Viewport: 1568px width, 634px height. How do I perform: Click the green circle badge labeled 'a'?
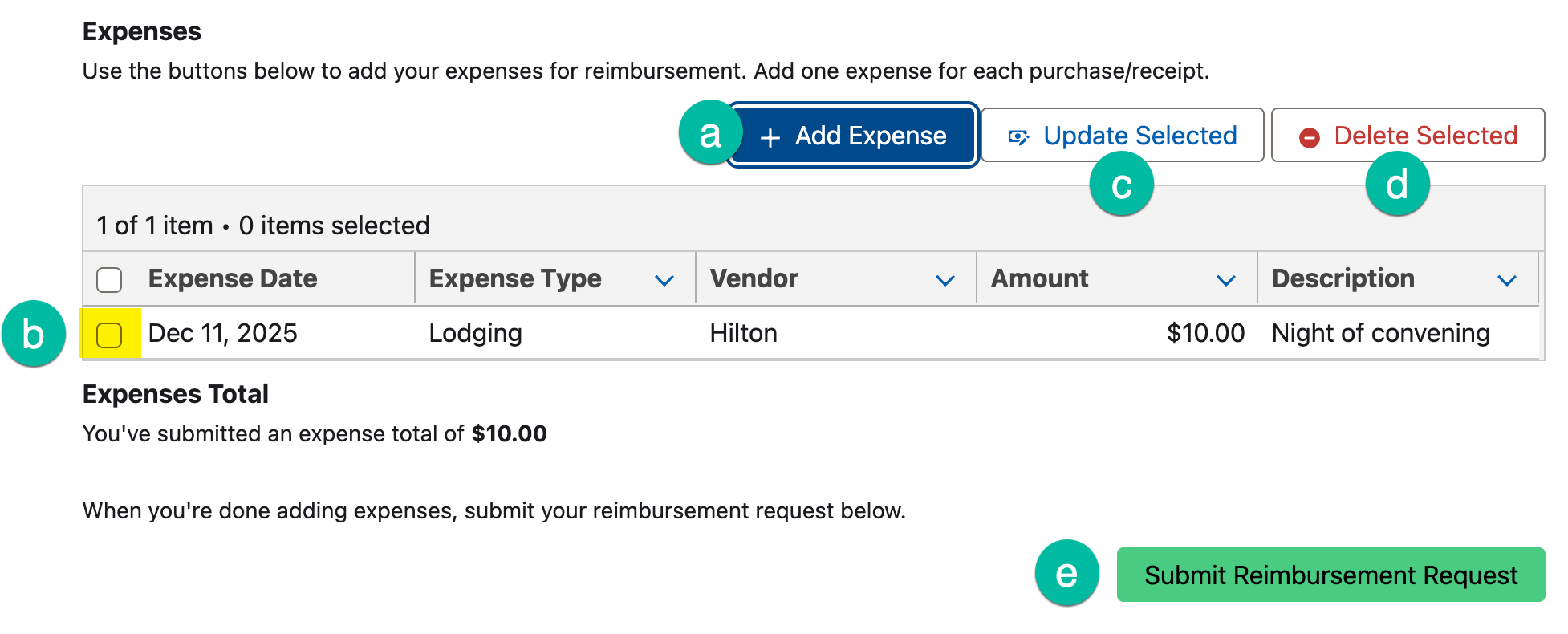(x=710, y=133)
